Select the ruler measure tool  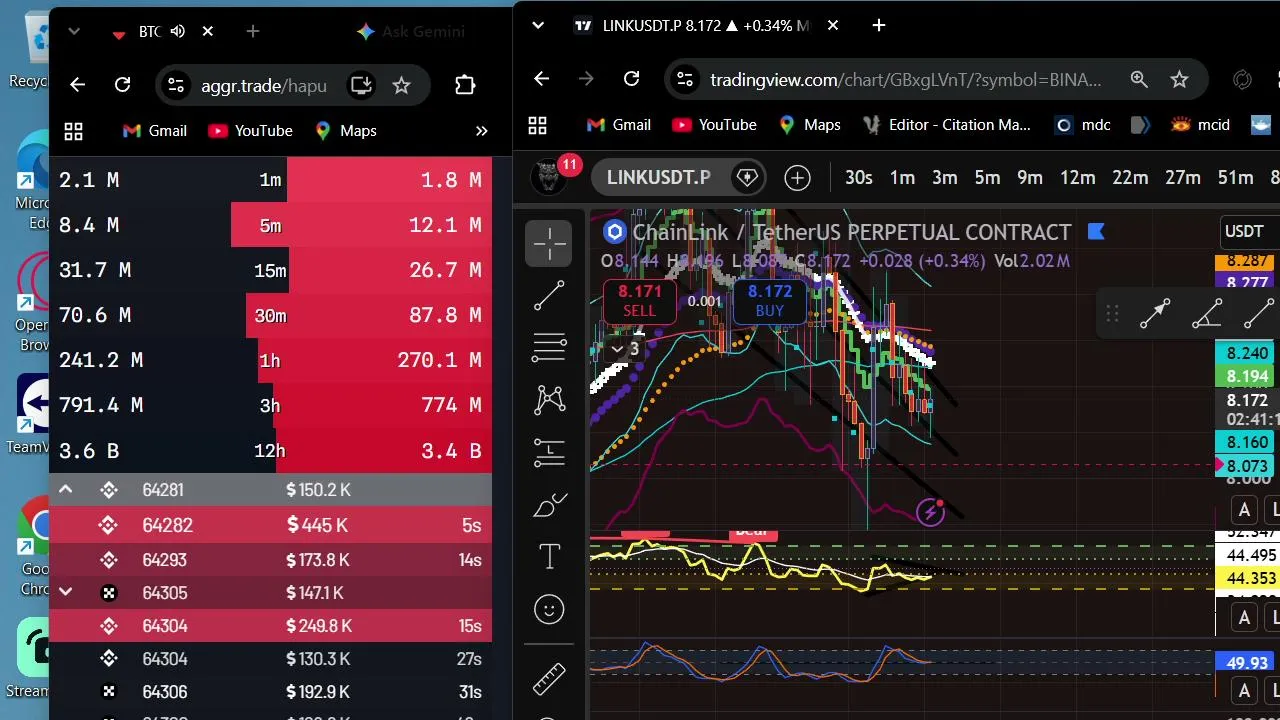click(549, 679)
